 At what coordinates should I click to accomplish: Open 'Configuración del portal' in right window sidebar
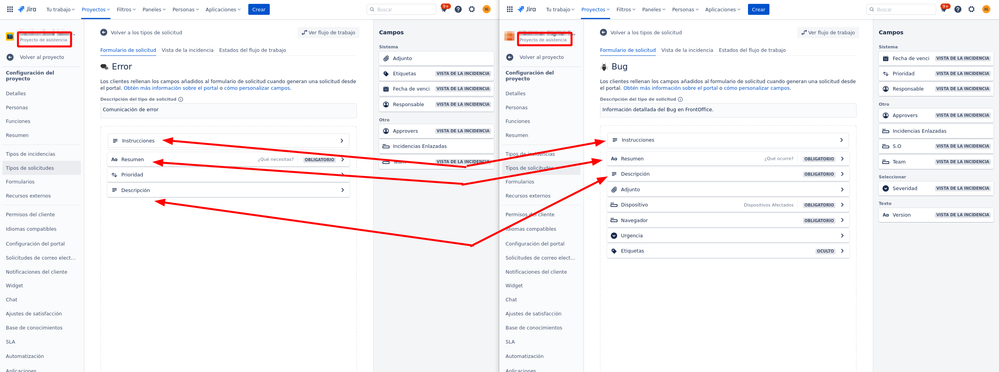tap(535, 244)
